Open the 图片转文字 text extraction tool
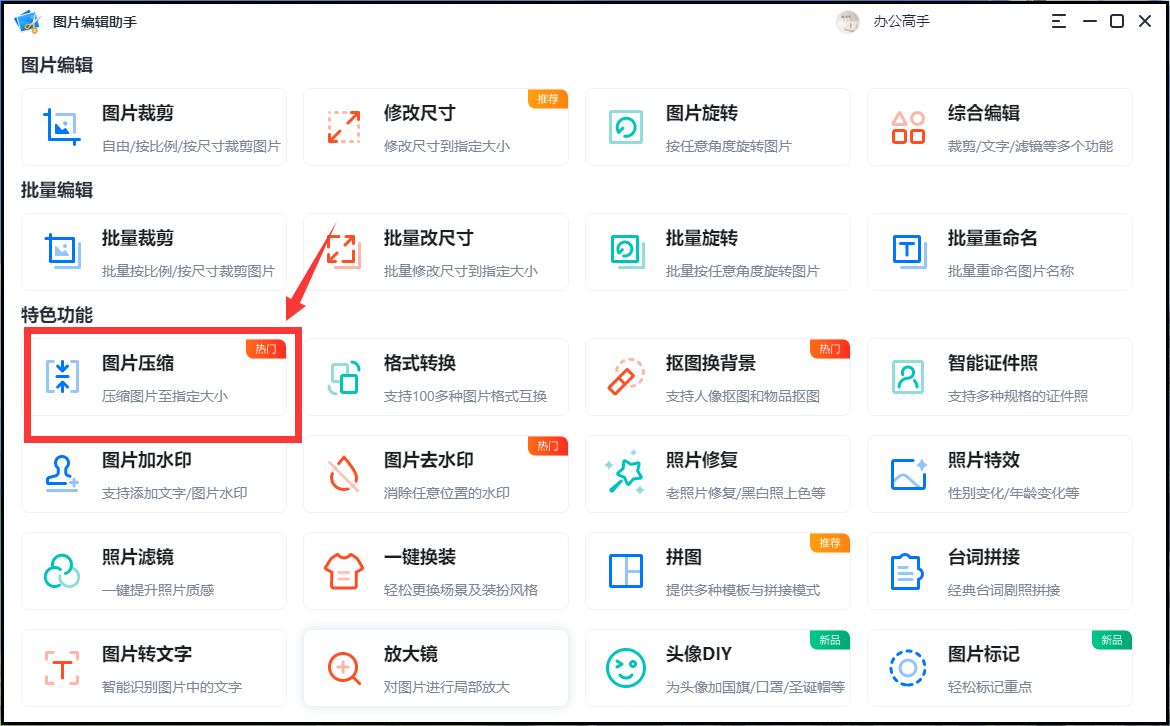The width and height of the screenshot is (1170, 726). (x=154, y=668)
